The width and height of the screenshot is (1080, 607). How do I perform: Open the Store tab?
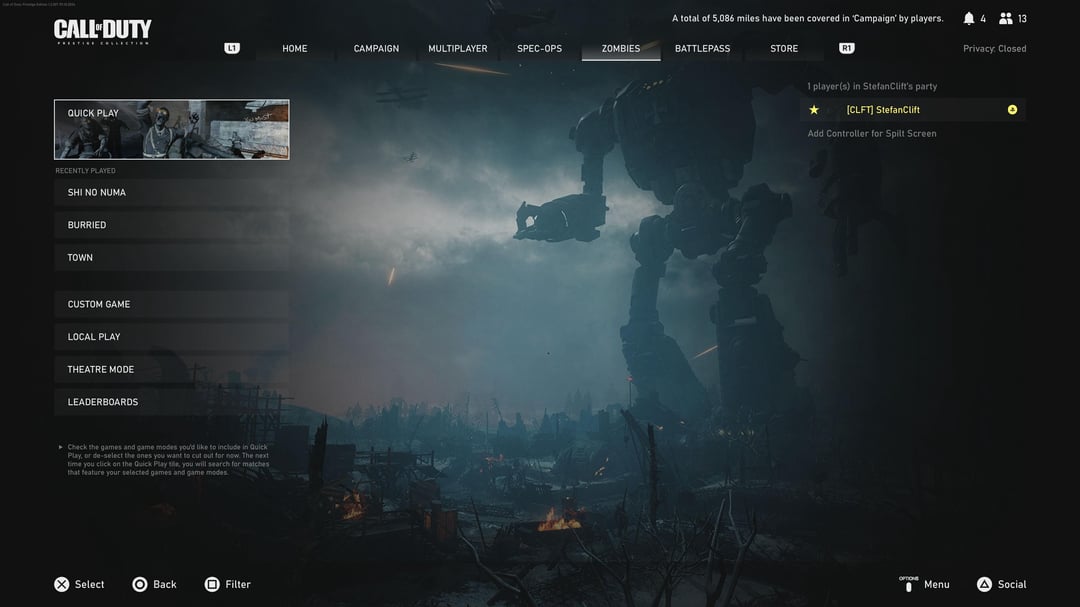click(784, 48)
